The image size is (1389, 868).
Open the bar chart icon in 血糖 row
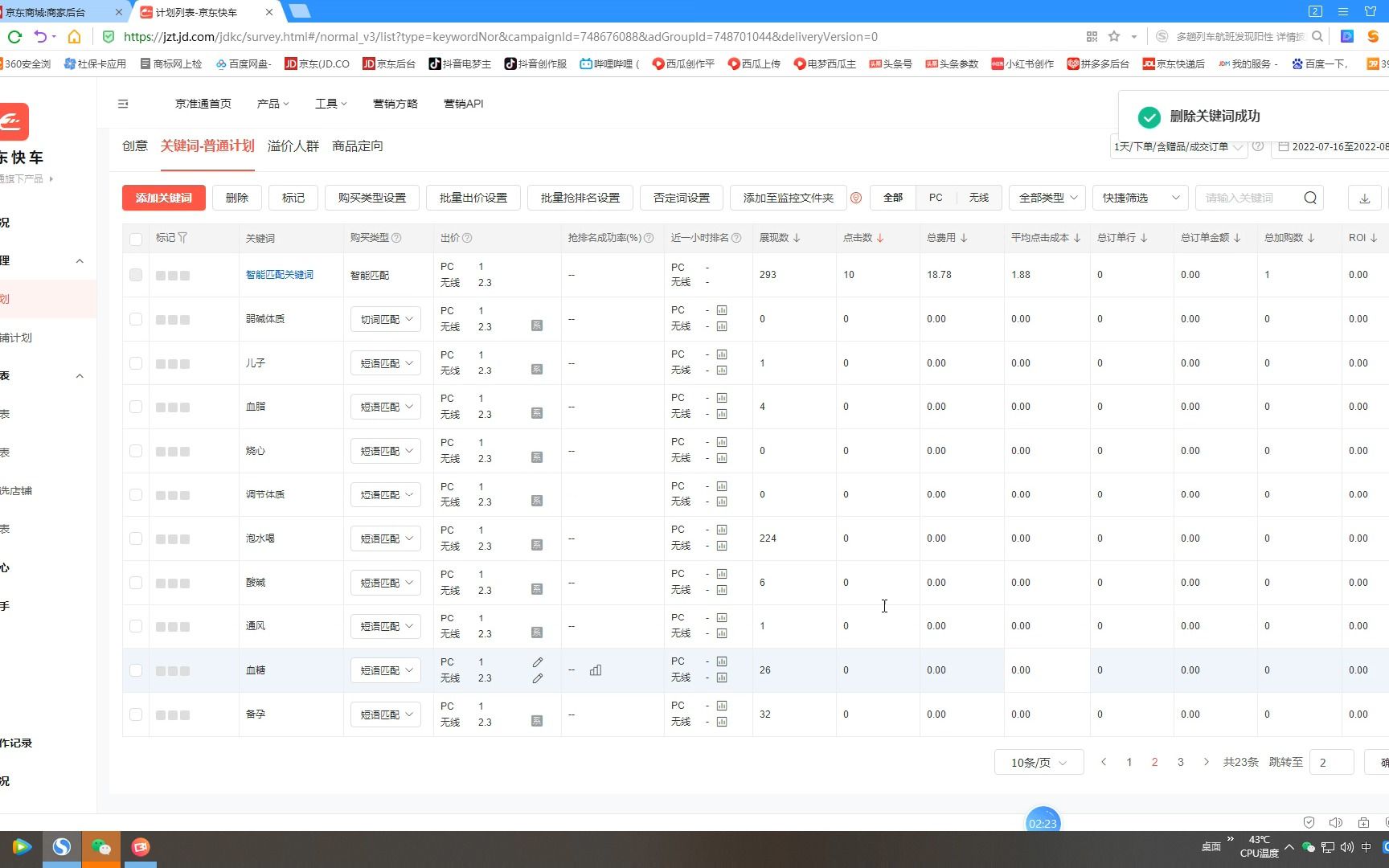pos(596,670)
